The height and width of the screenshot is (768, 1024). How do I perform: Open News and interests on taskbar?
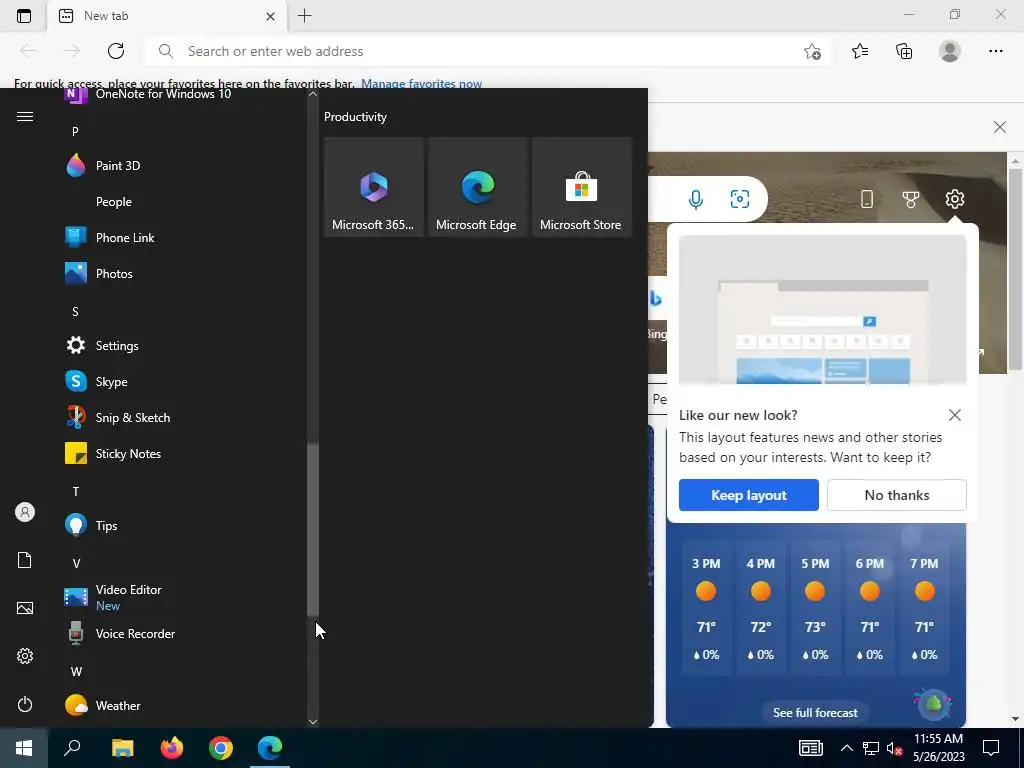tap(810, 748)
